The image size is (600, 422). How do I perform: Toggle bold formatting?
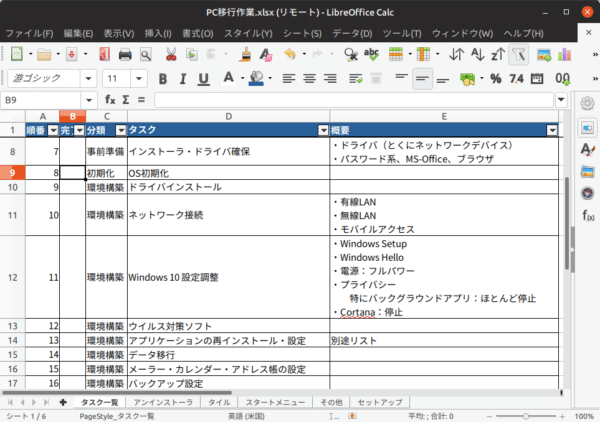click(x=163, y=78)
